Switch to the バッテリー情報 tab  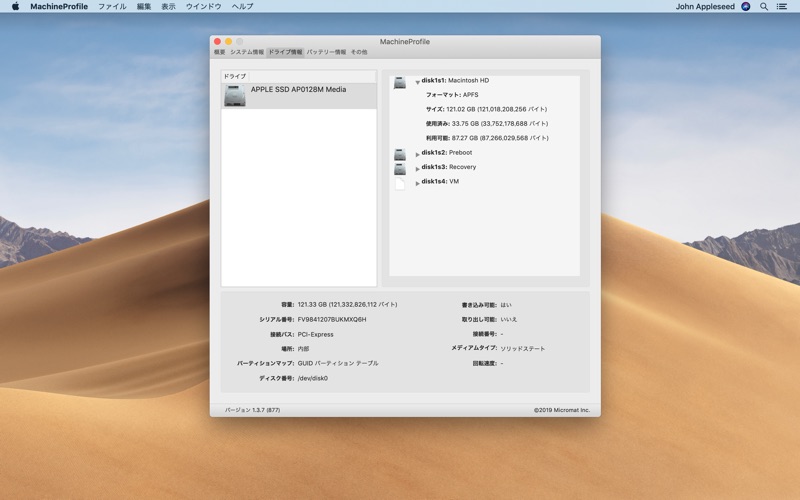click(326, 52)
